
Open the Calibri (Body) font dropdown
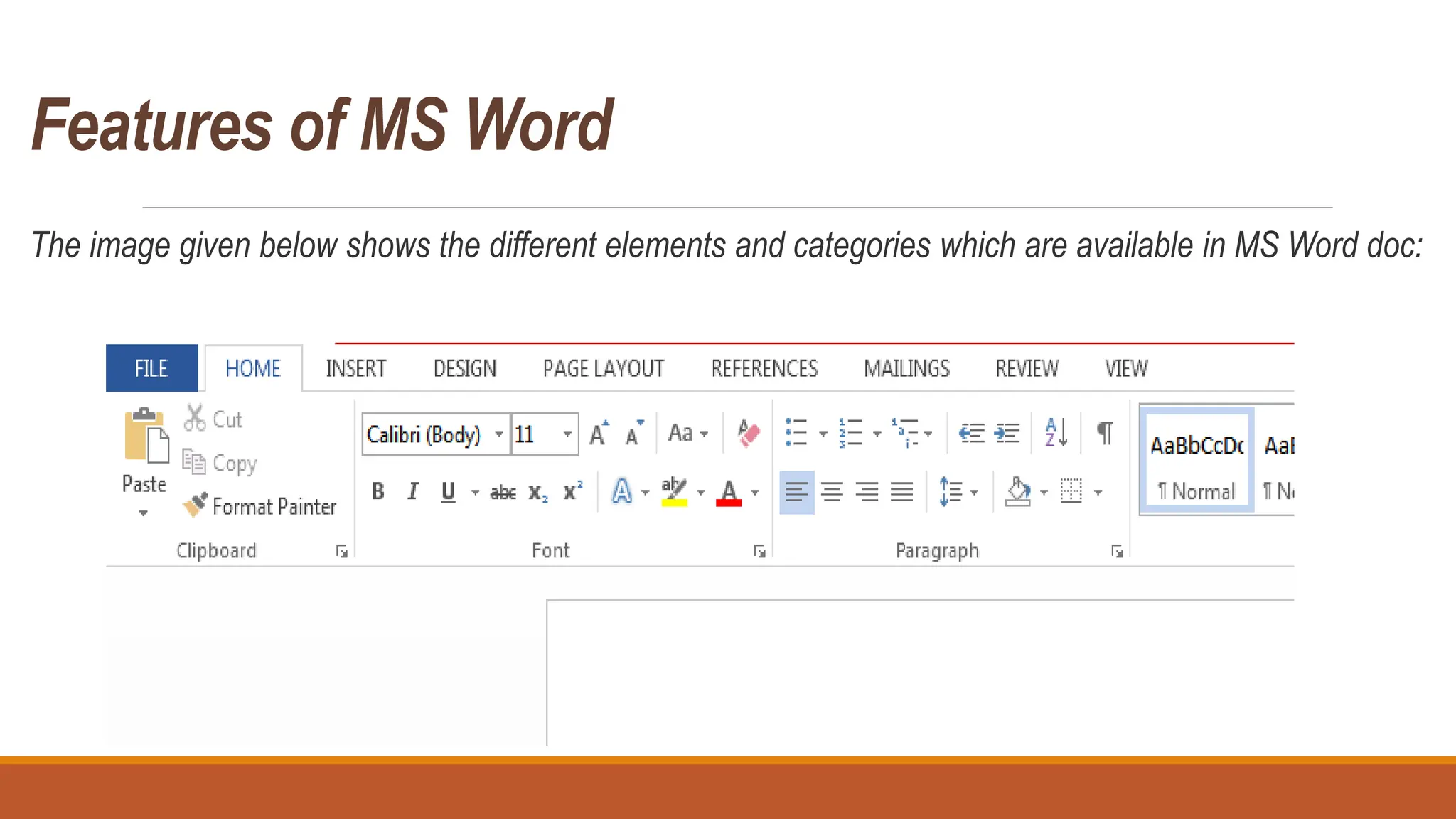tap(499, 434)
